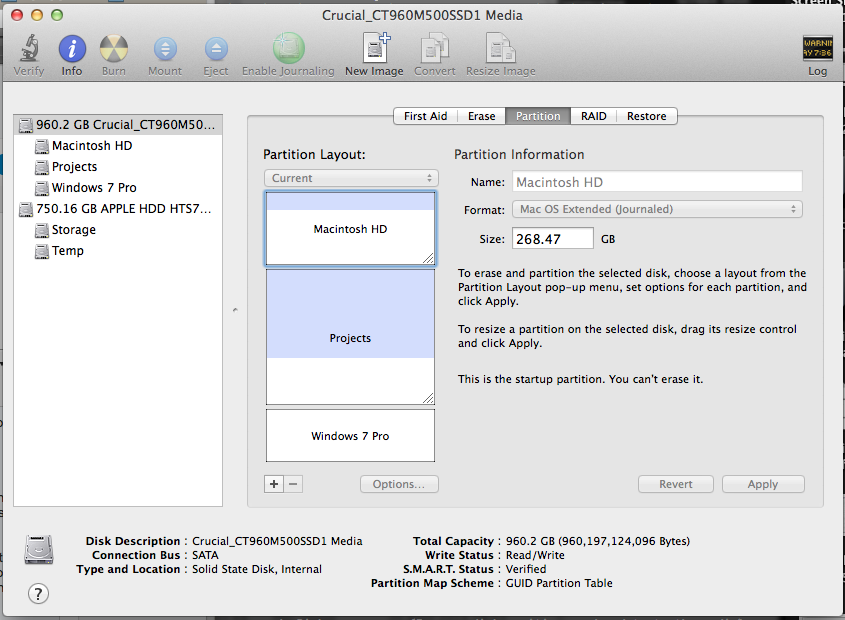Viewport: 845px width, 620px height.
Task: Click the Mount toolbar icon
Action: (163, 48)
